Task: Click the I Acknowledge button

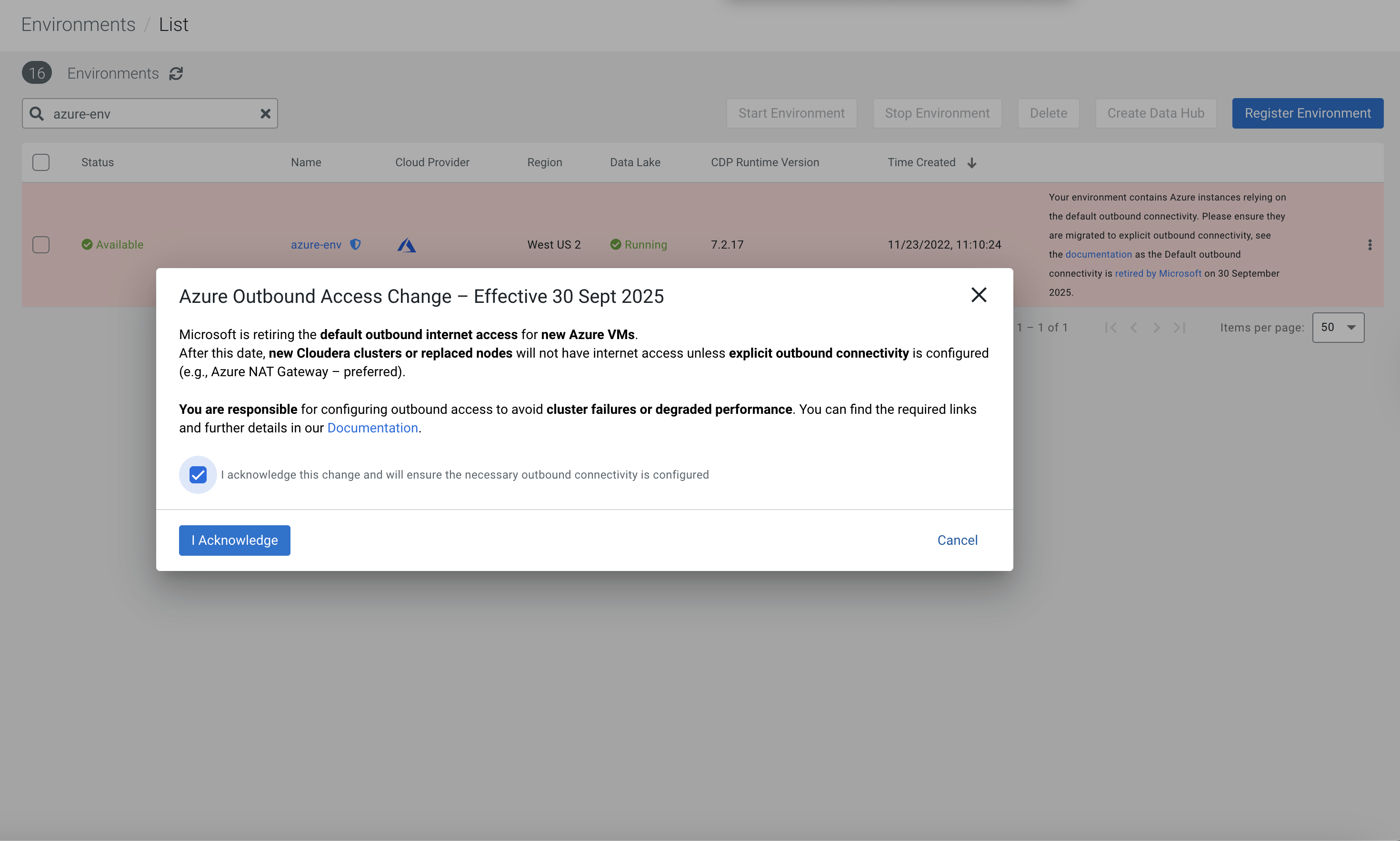Action: (235, 541)
